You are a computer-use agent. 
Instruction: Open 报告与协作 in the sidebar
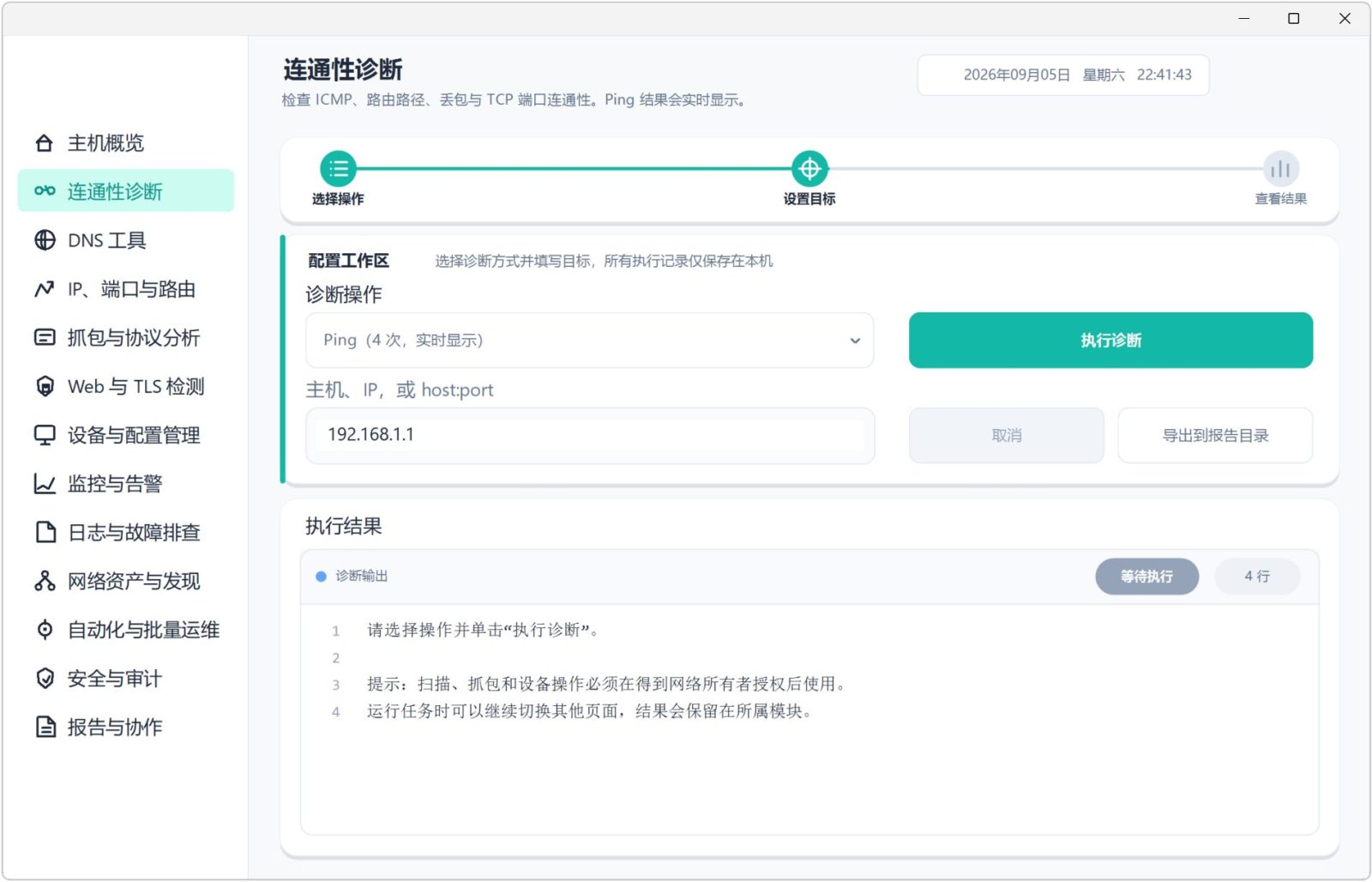(126, 727)
